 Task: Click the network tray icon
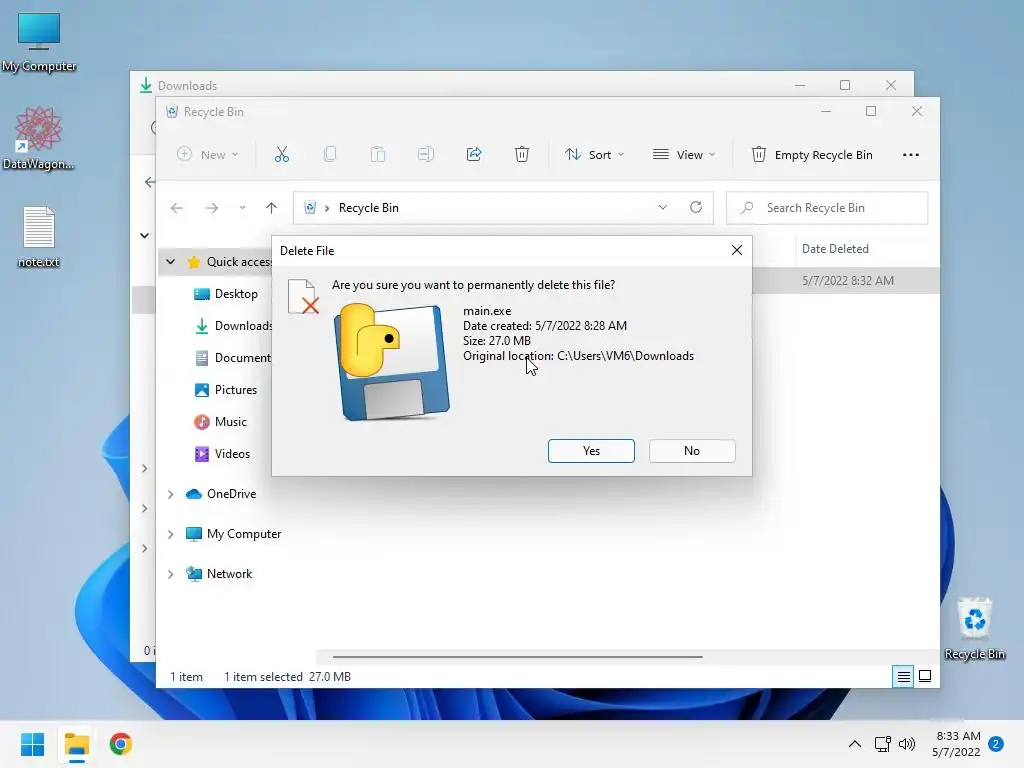(882, 744)
